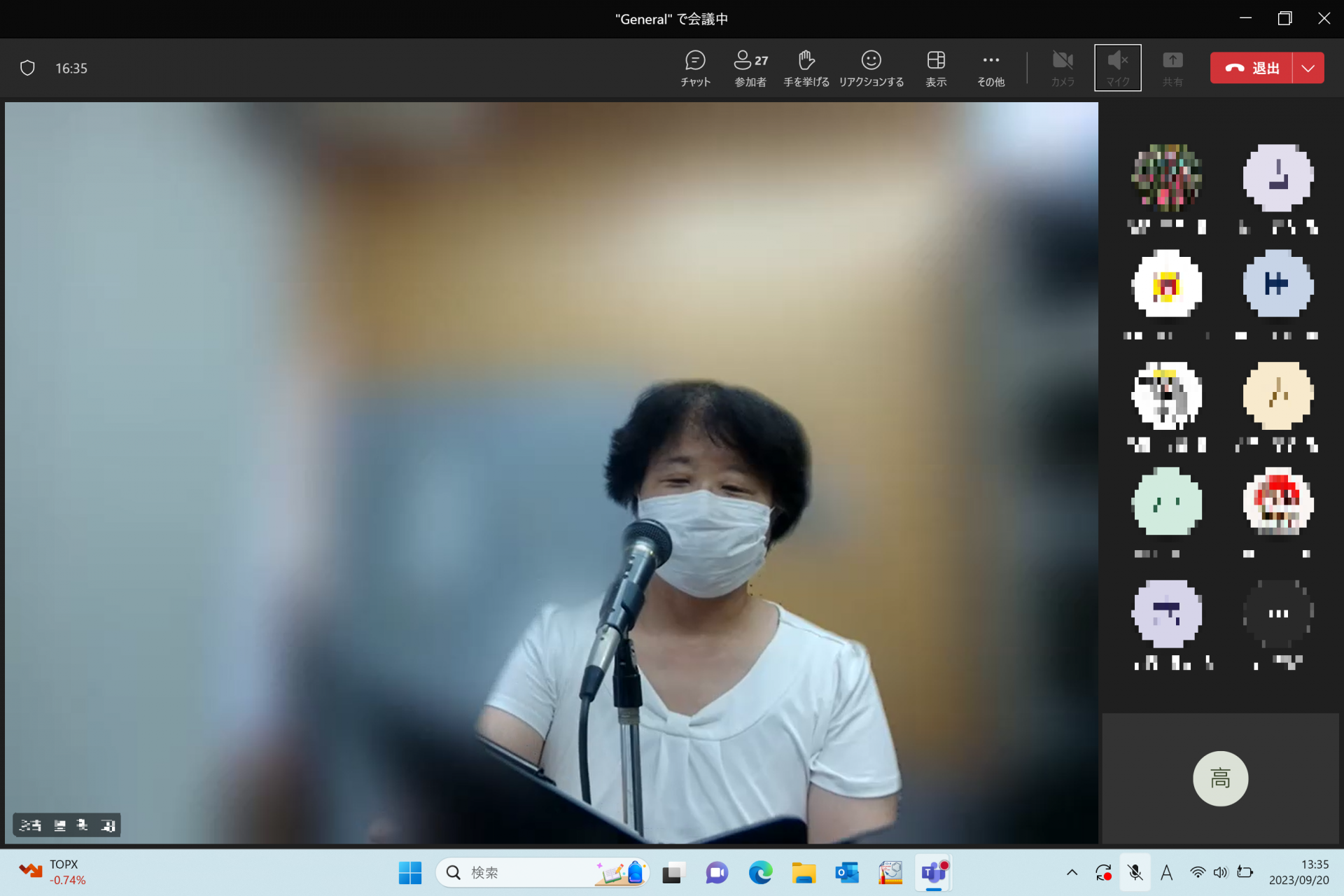The image size is (1344, 896).
Task: Open Wi-Fi network settings in the tray
Action: tap(1198, 872)
